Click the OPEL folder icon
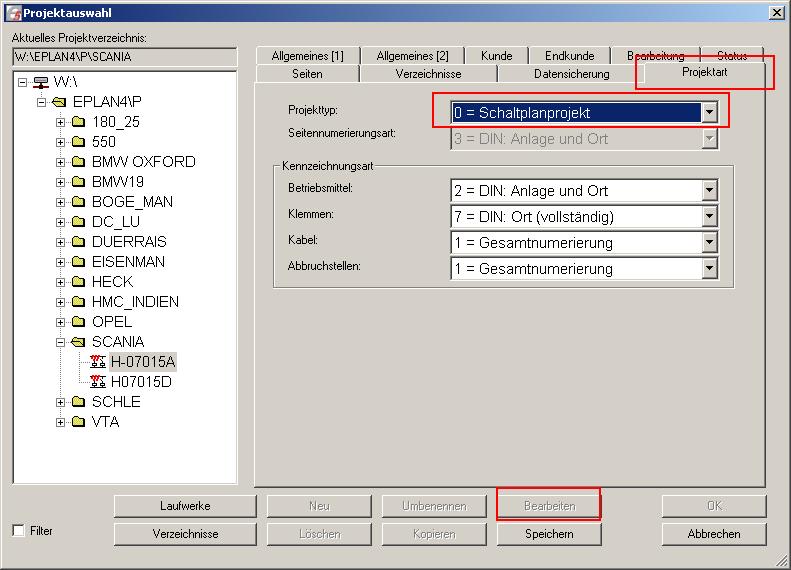 [78, 322]
